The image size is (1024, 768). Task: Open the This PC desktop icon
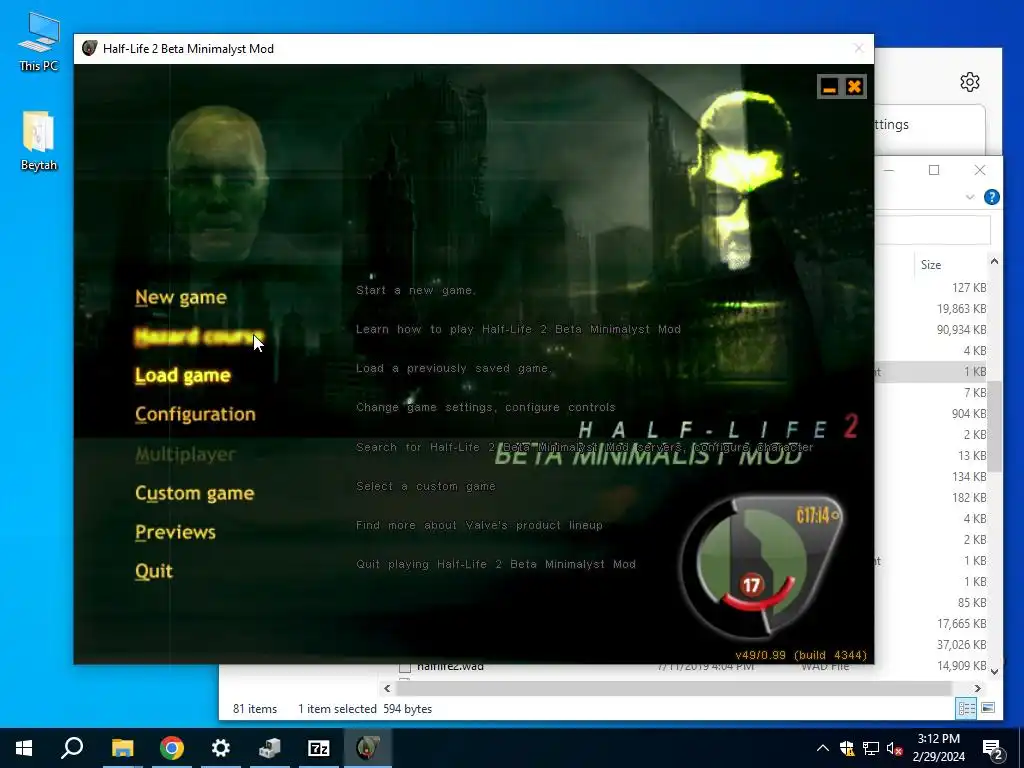pyautogui.click(x=39, y=42)
